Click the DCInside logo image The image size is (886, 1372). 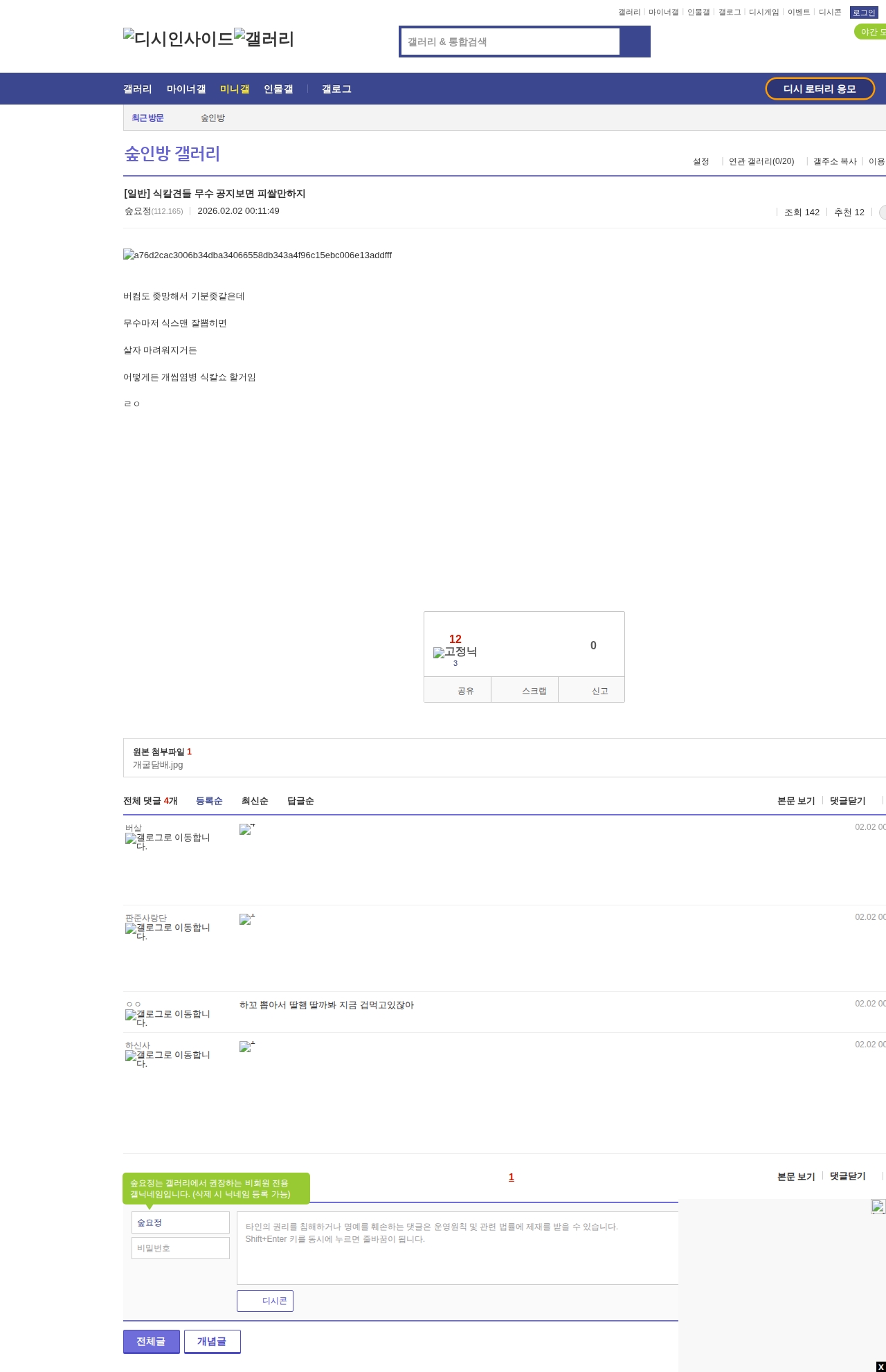[x=178, y=39]
